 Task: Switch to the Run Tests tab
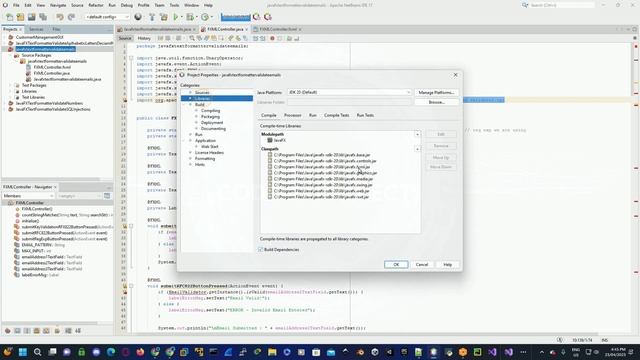pos(365,116)
